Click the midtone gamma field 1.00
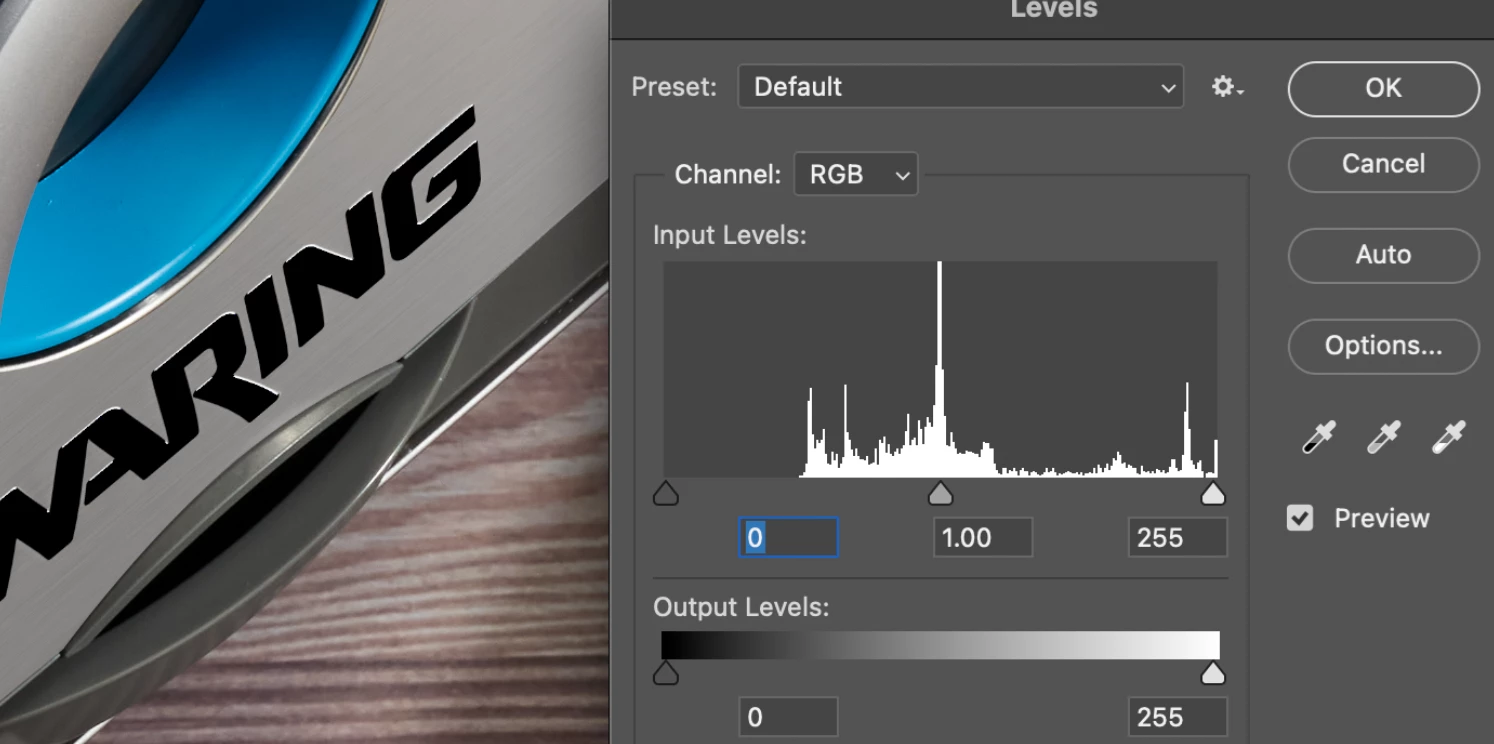 click(x=983, y=537)
